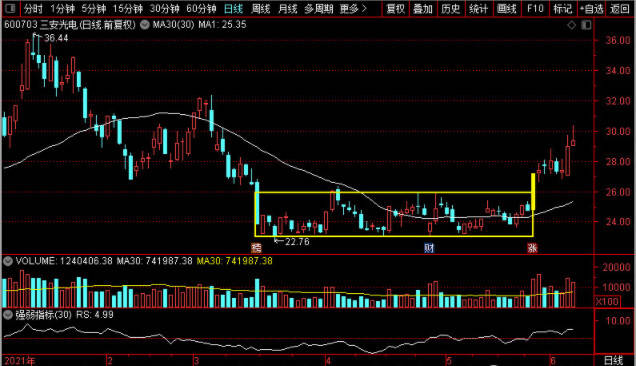Screen dimensions: 636x366
Task: Expand the 更多 period options
Action: 353,9
